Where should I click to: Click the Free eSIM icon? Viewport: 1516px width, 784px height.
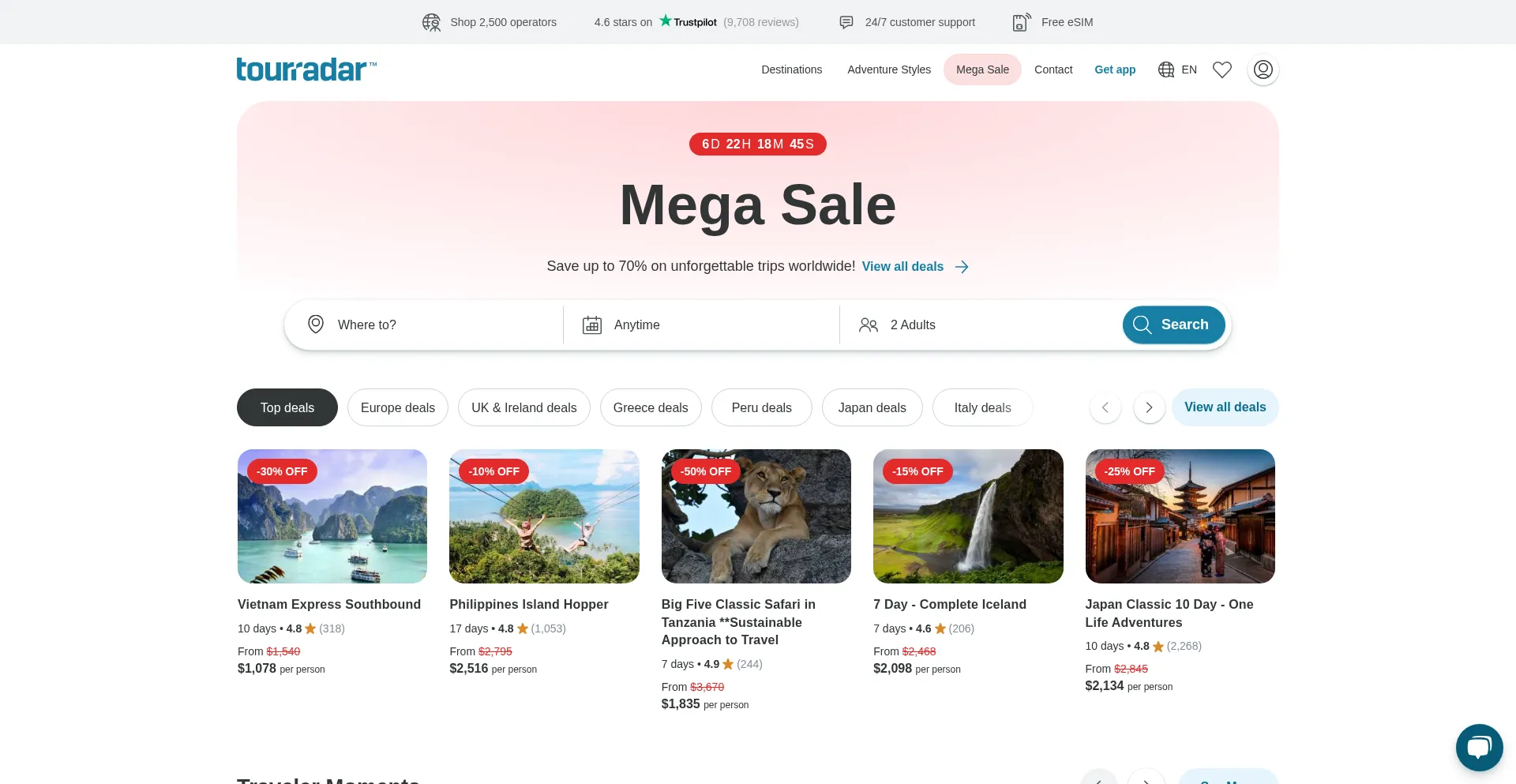(x=1022, y=22)
